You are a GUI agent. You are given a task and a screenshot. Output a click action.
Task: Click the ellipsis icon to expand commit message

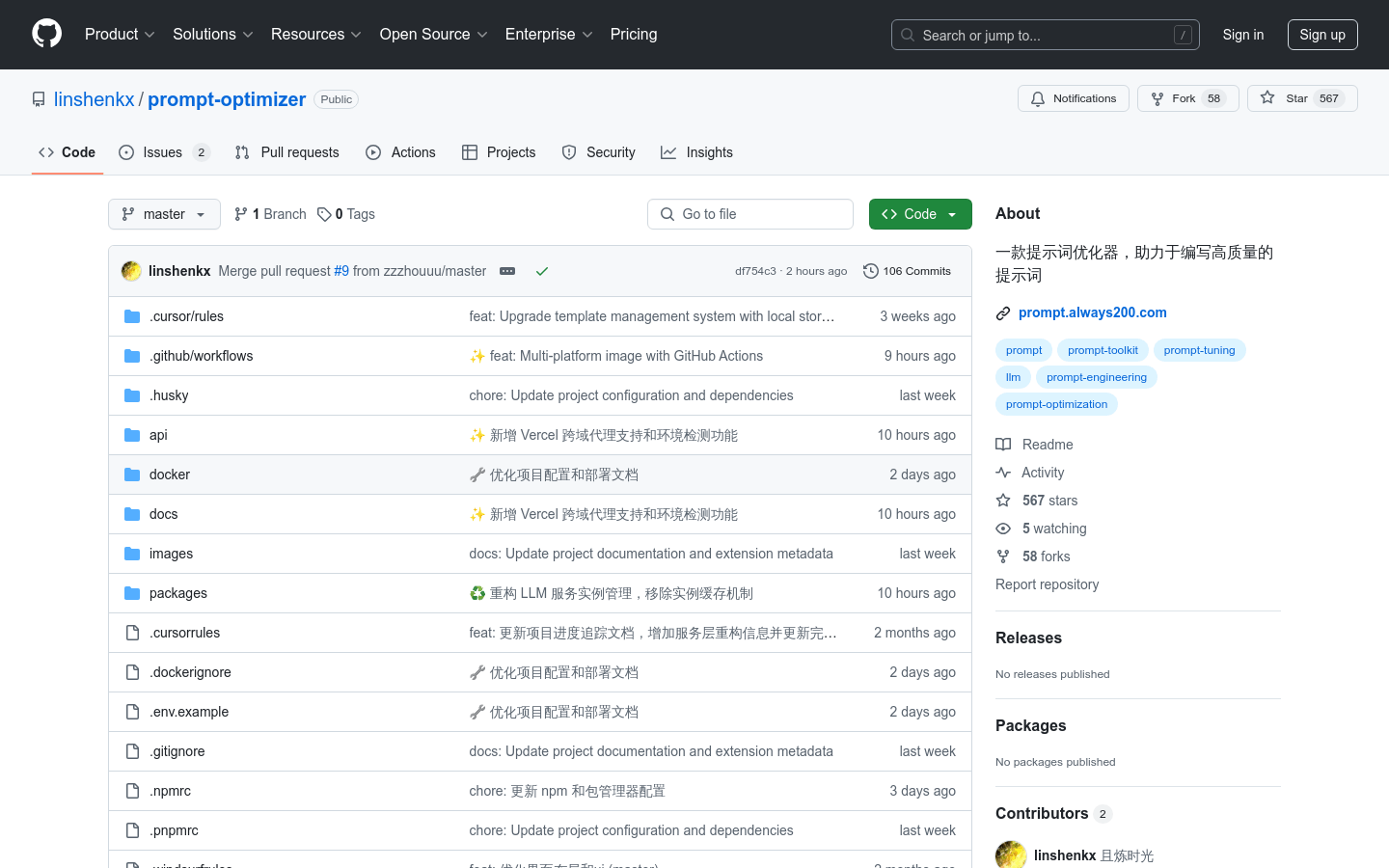tap(507, 271)
